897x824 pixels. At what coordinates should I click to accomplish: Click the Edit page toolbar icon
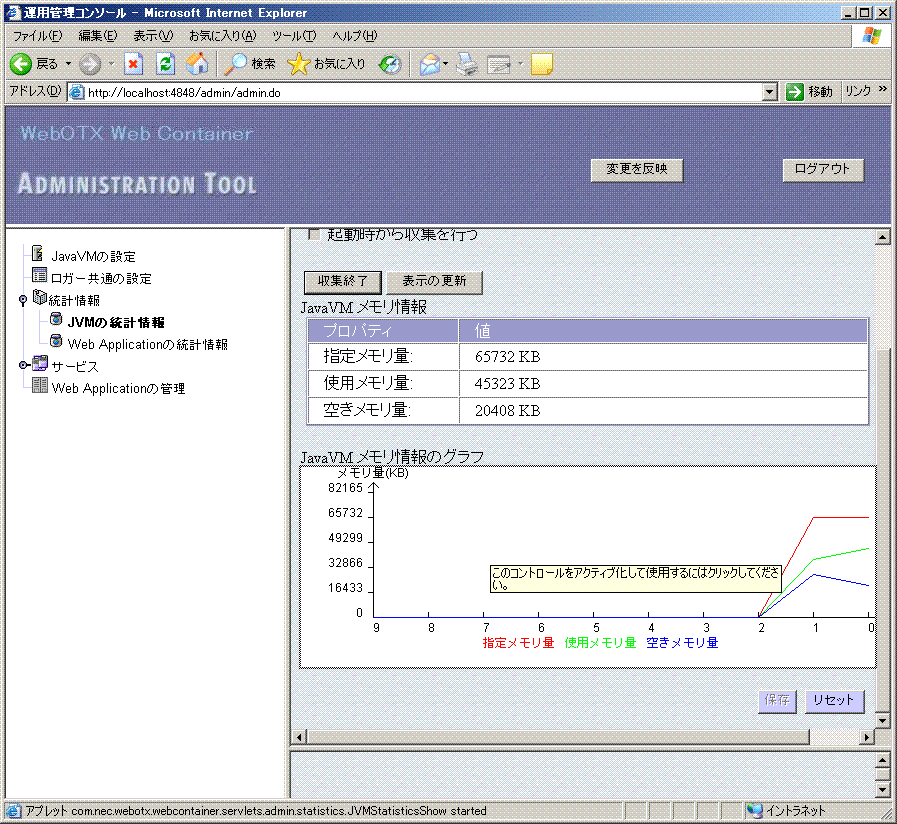pos(499,64)
